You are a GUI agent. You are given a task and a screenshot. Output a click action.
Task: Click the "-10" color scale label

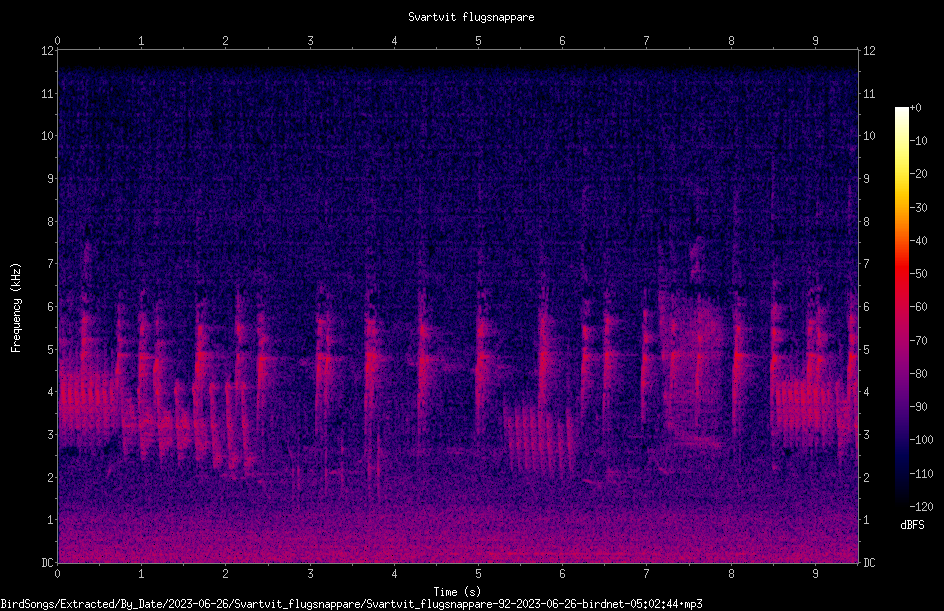click(918, 141)
